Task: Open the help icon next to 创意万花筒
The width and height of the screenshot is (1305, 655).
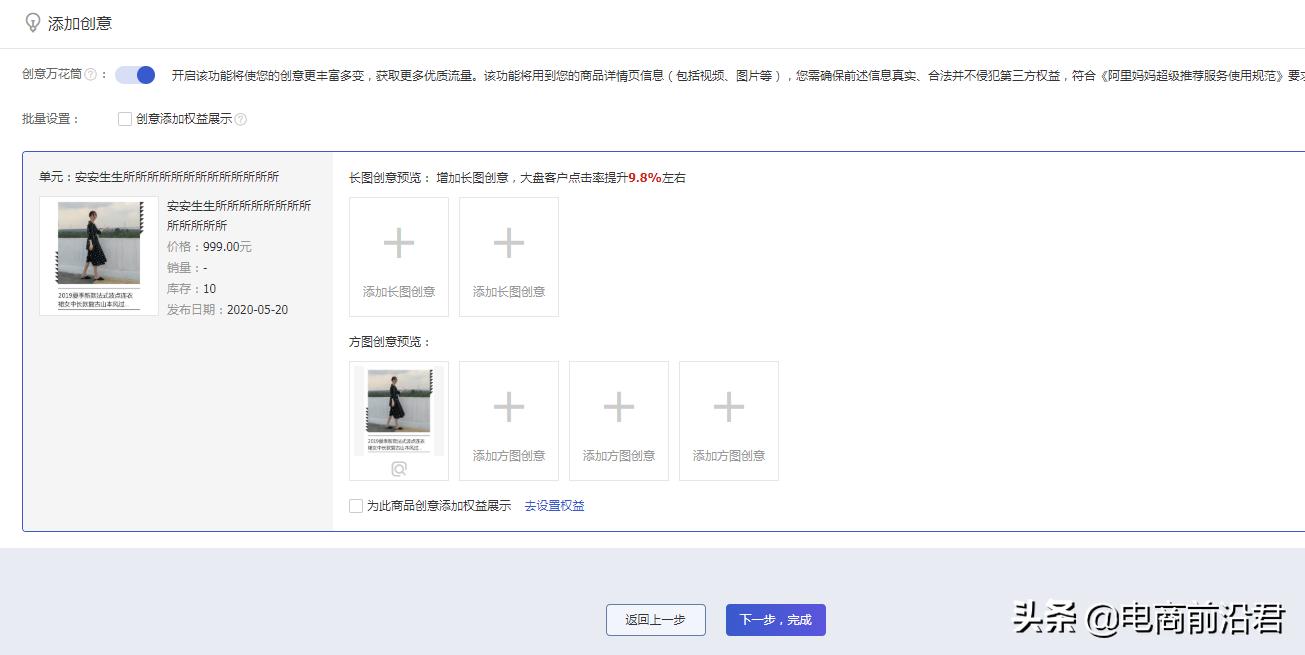Action: click(90, 75)
